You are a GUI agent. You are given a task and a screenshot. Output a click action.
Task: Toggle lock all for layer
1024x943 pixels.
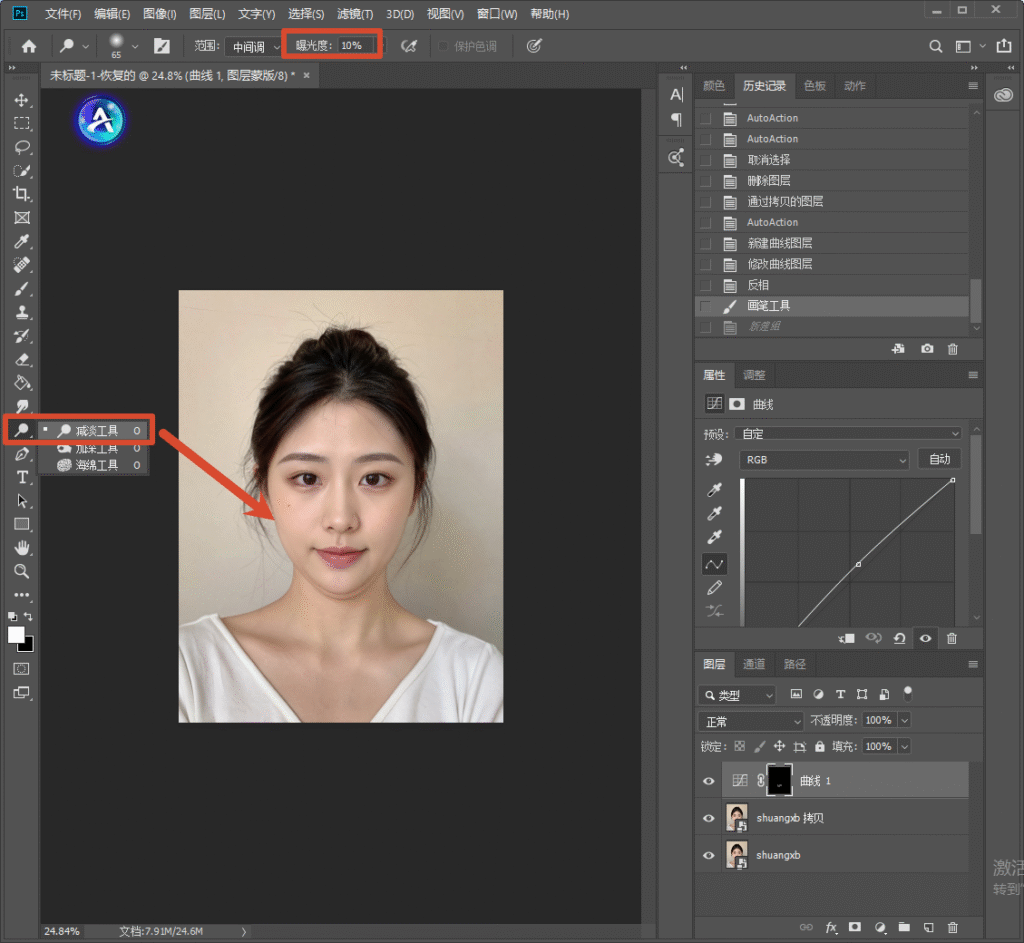[x=820, y=746]
